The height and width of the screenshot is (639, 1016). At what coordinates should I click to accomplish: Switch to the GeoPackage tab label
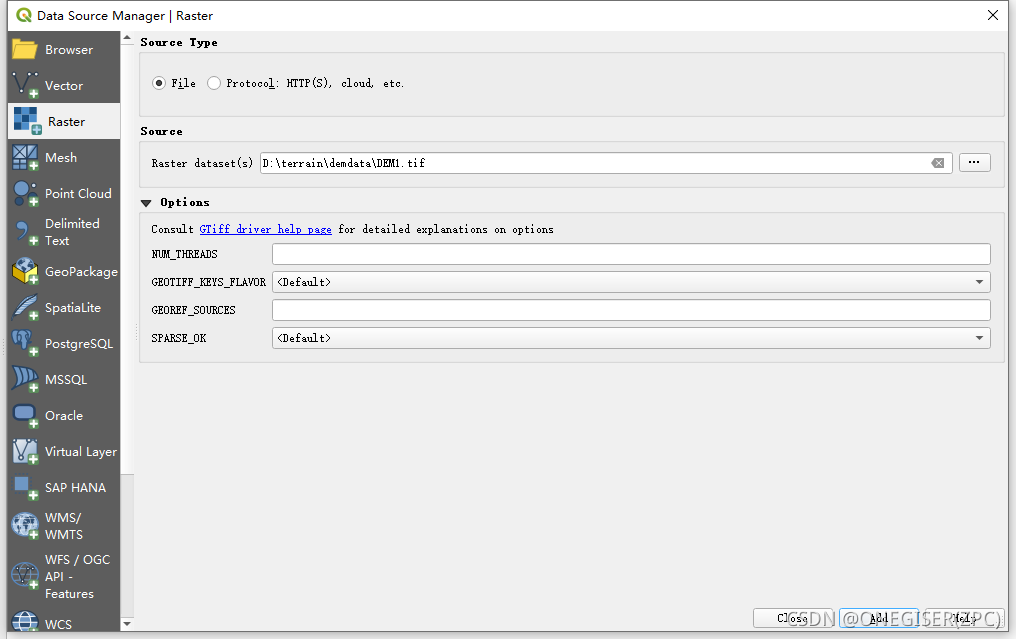81,272
